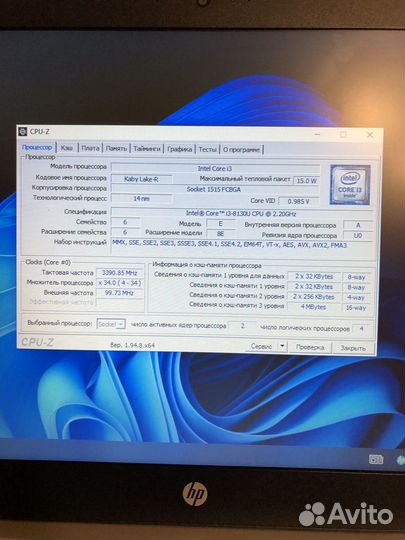Select the 14 nm technology value

click(141, 199)
